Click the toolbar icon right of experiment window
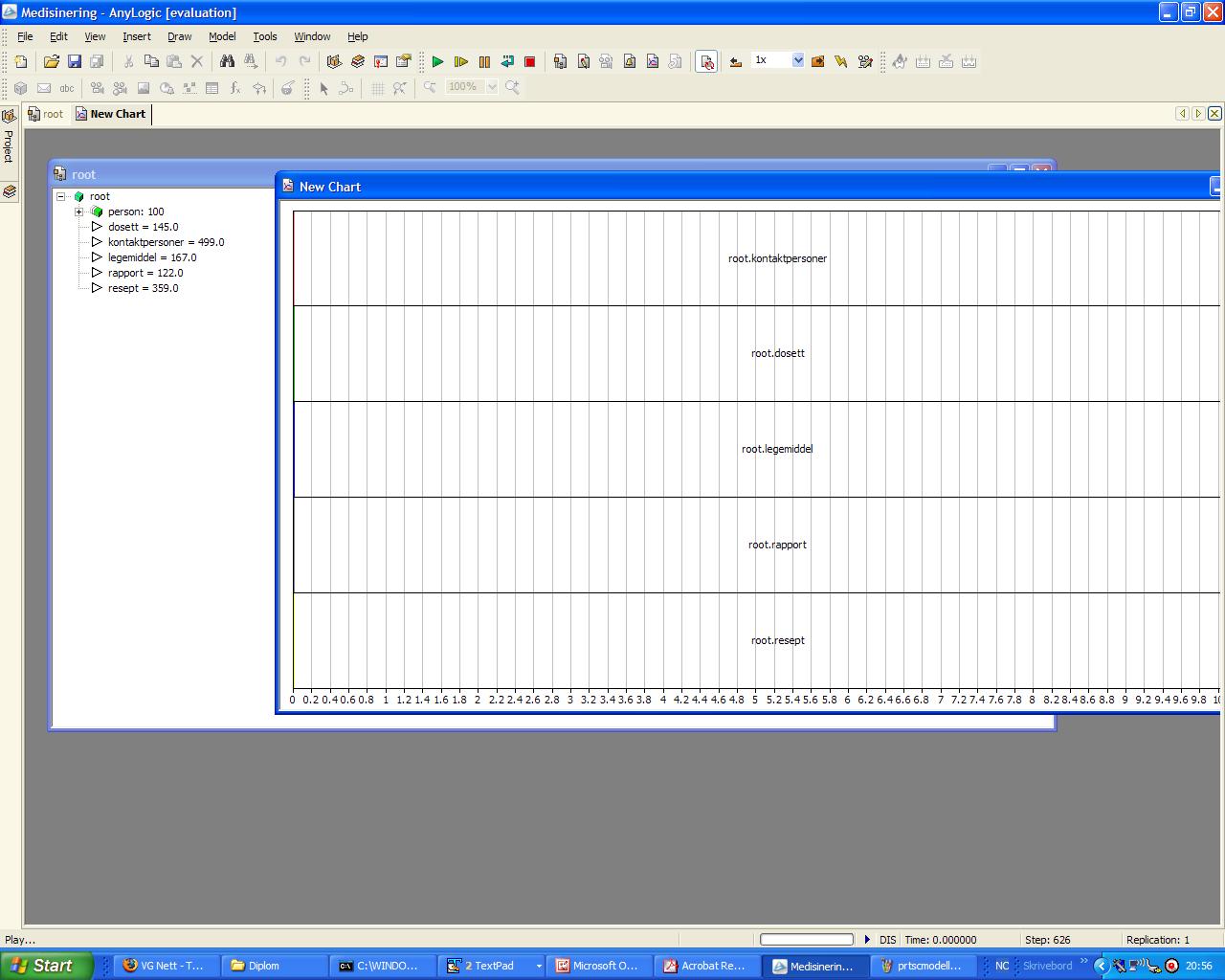 click(x=403, y=61)
